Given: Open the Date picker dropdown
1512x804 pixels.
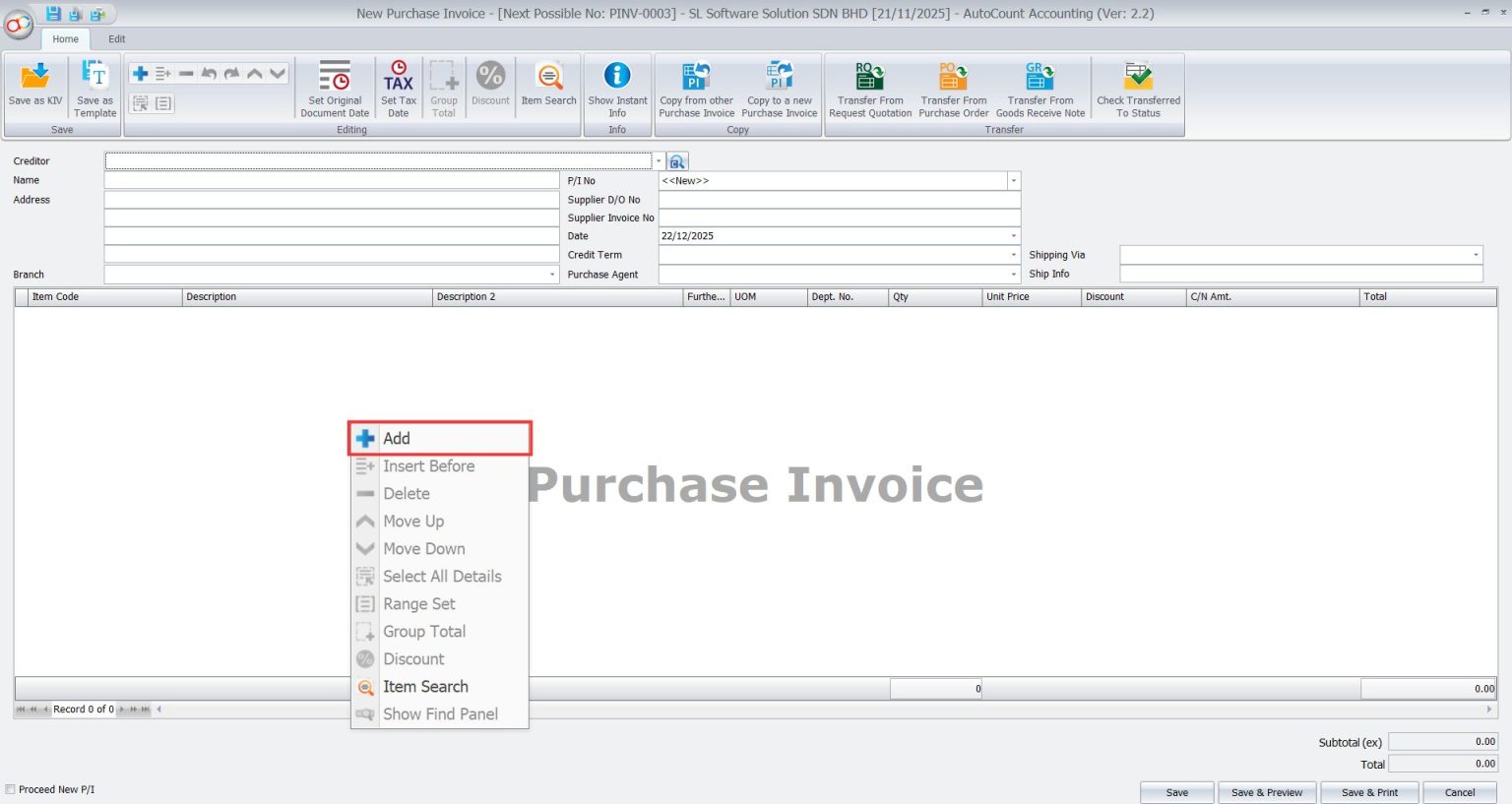Looking at the screenshot, I should 1013,236.
